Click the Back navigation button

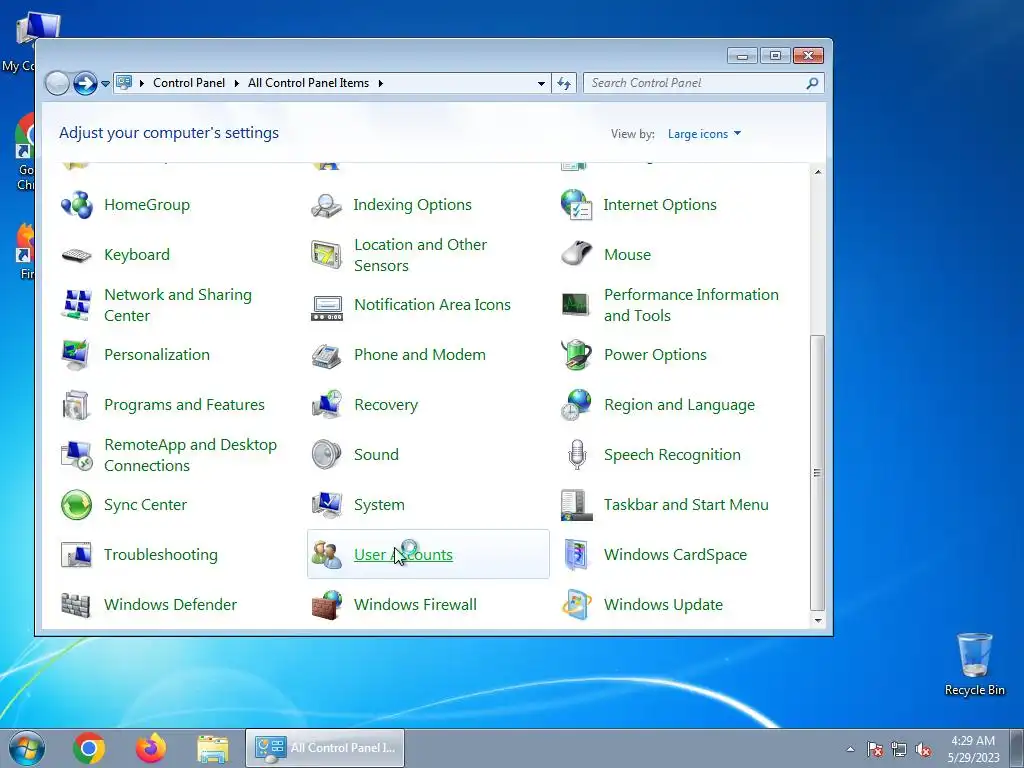[57, 84]
